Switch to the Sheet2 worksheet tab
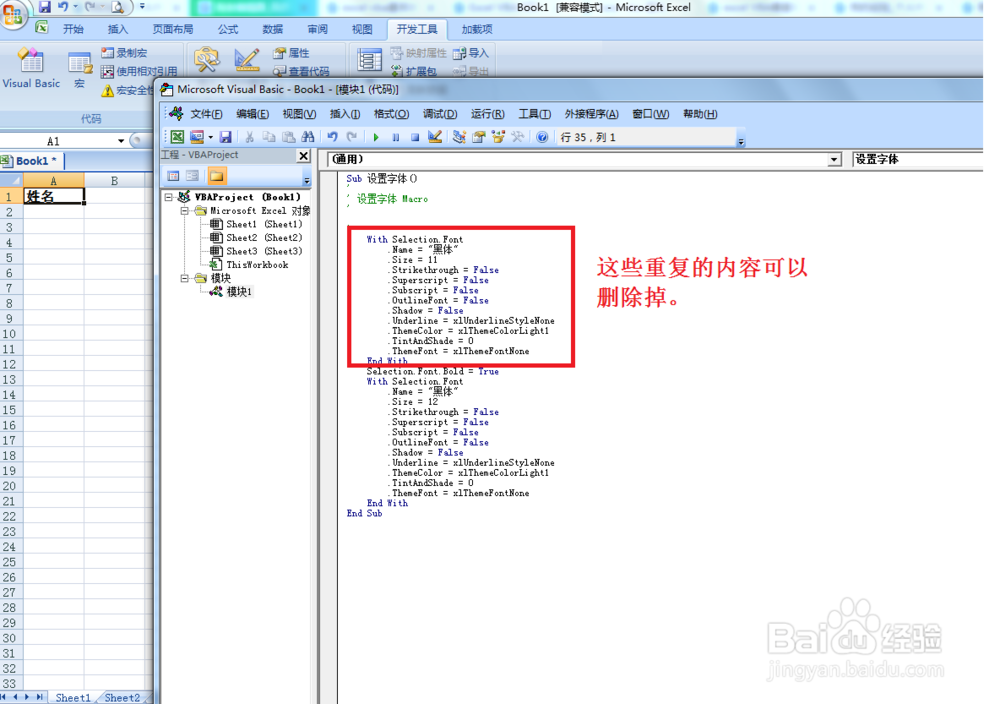This screenshot has height=704, width=1000. [122, 698]
